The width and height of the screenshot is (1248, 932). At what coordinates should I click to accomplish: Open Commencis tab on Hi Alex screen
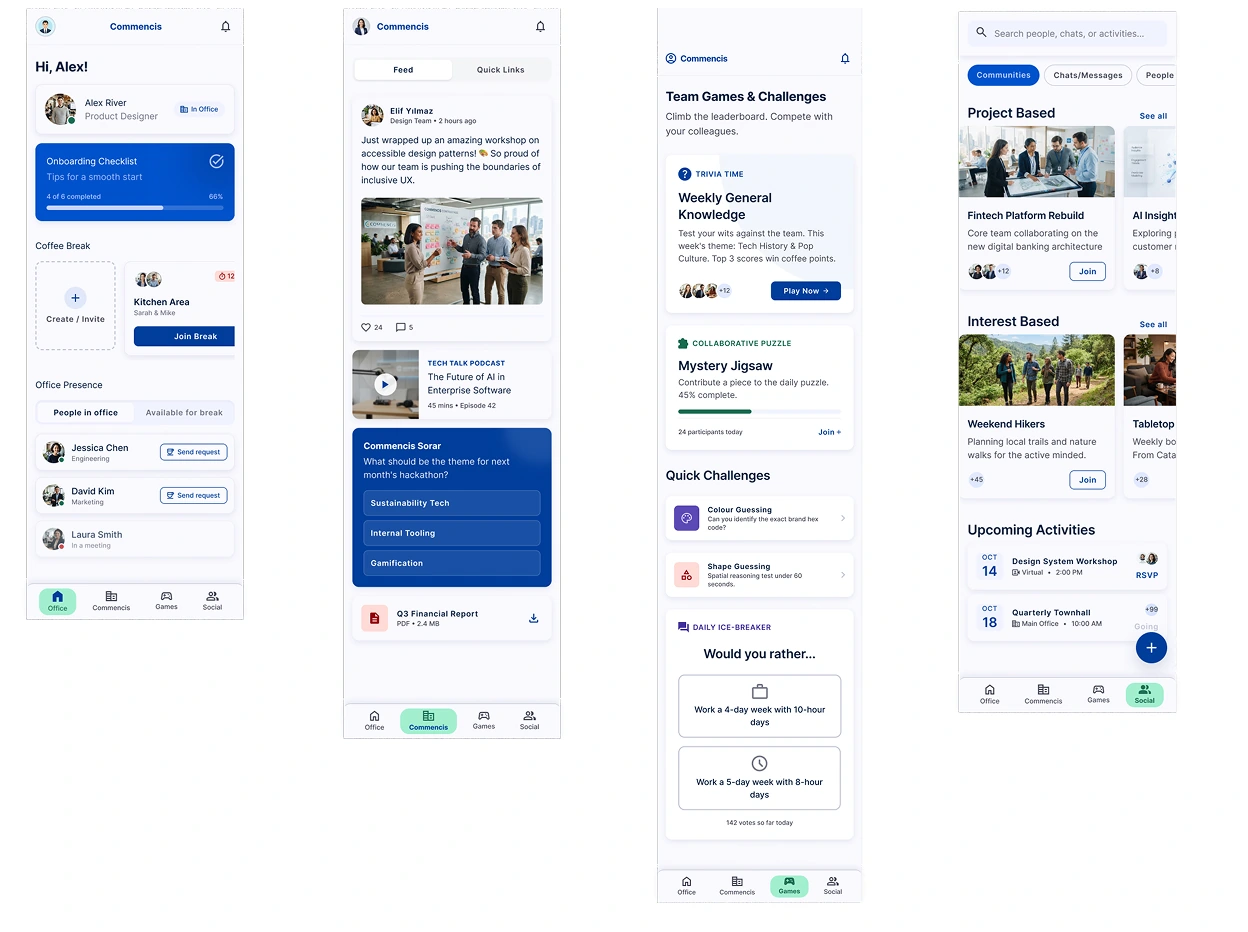coord(111,601)
